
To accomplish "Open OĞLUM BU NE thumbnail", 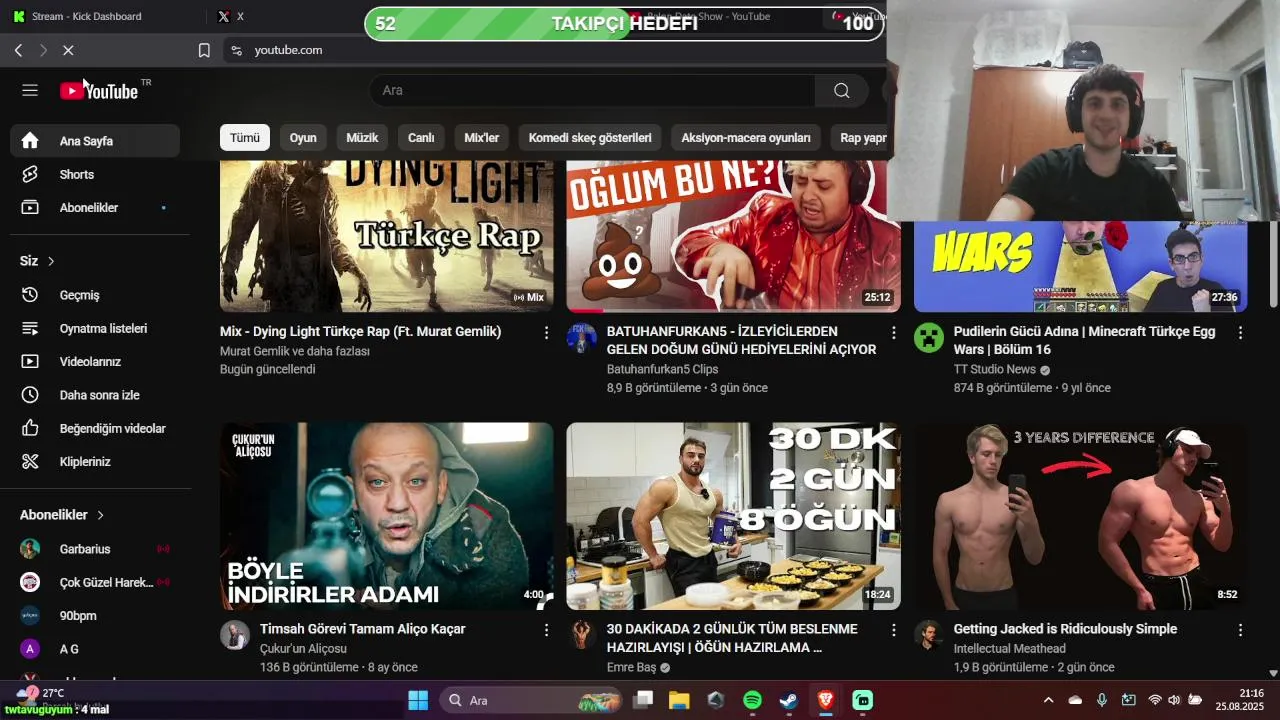I will click(733, 237).
